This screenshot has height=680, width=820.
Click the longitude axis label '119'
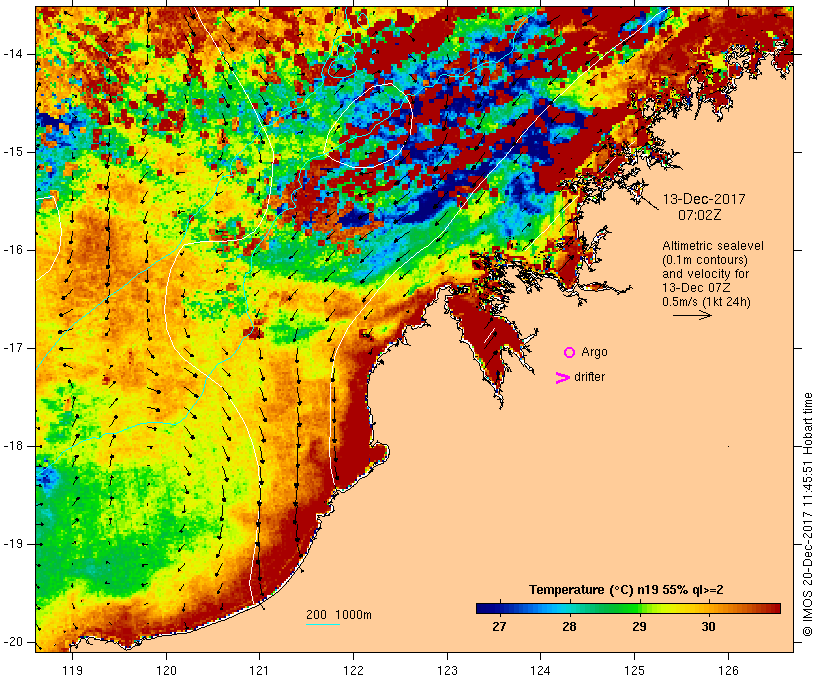72,670
